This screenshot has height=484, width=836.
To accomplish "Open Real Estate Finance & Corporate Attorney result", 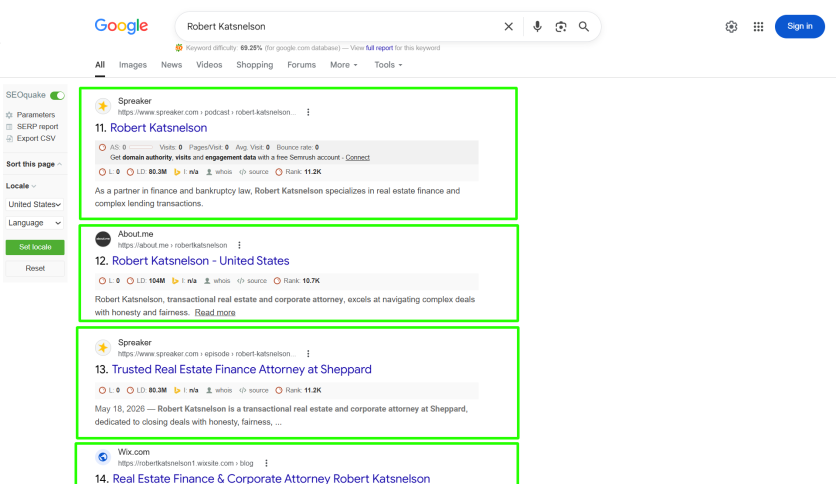I will [x=271, y=478].
